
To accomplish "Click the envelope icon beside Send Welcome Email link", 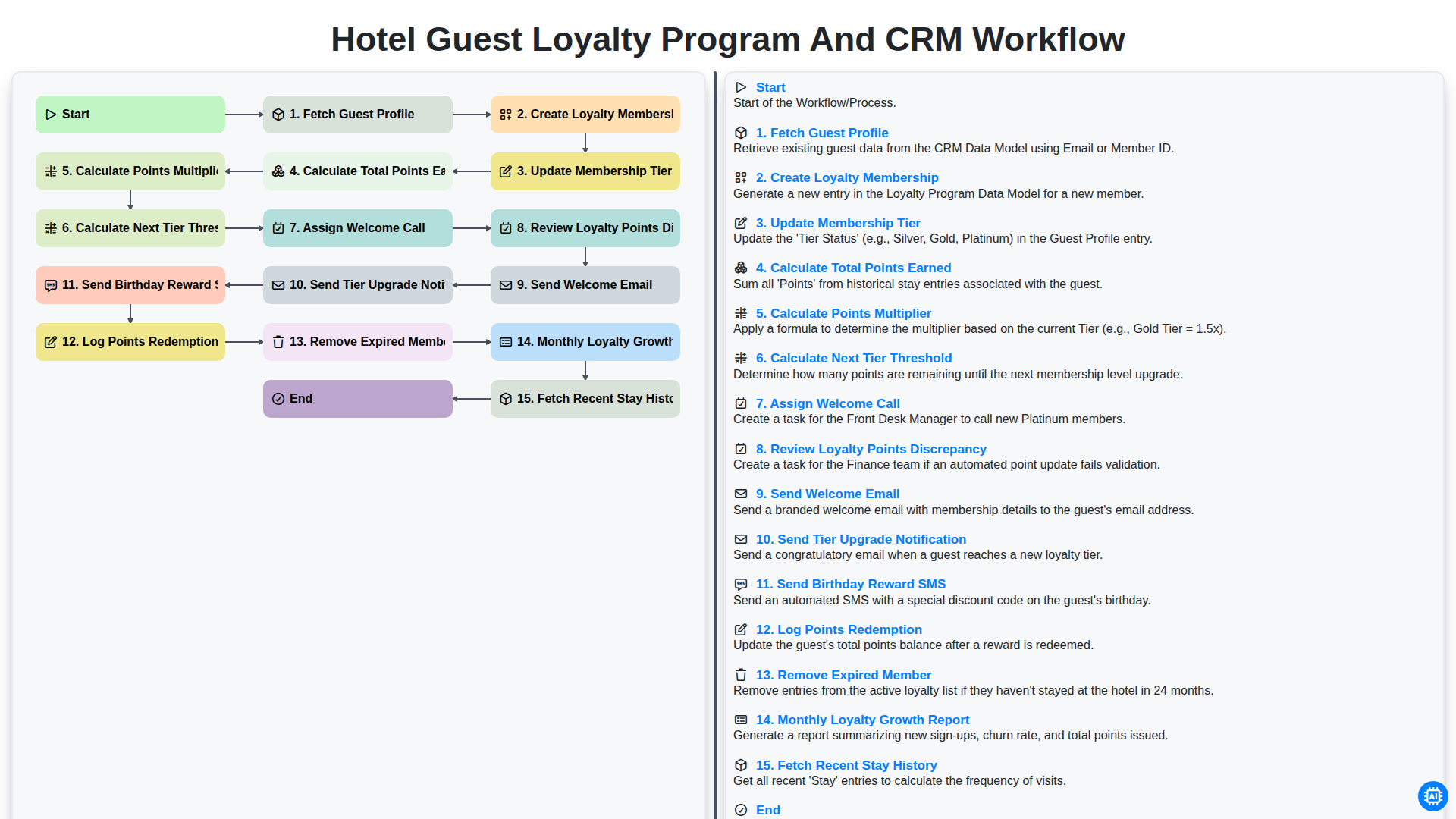I will [741, 494].
